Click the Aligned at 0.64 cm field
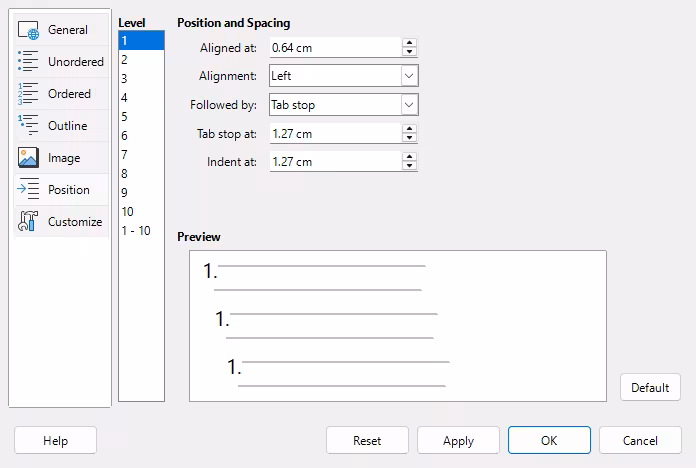 coord(336,48)
